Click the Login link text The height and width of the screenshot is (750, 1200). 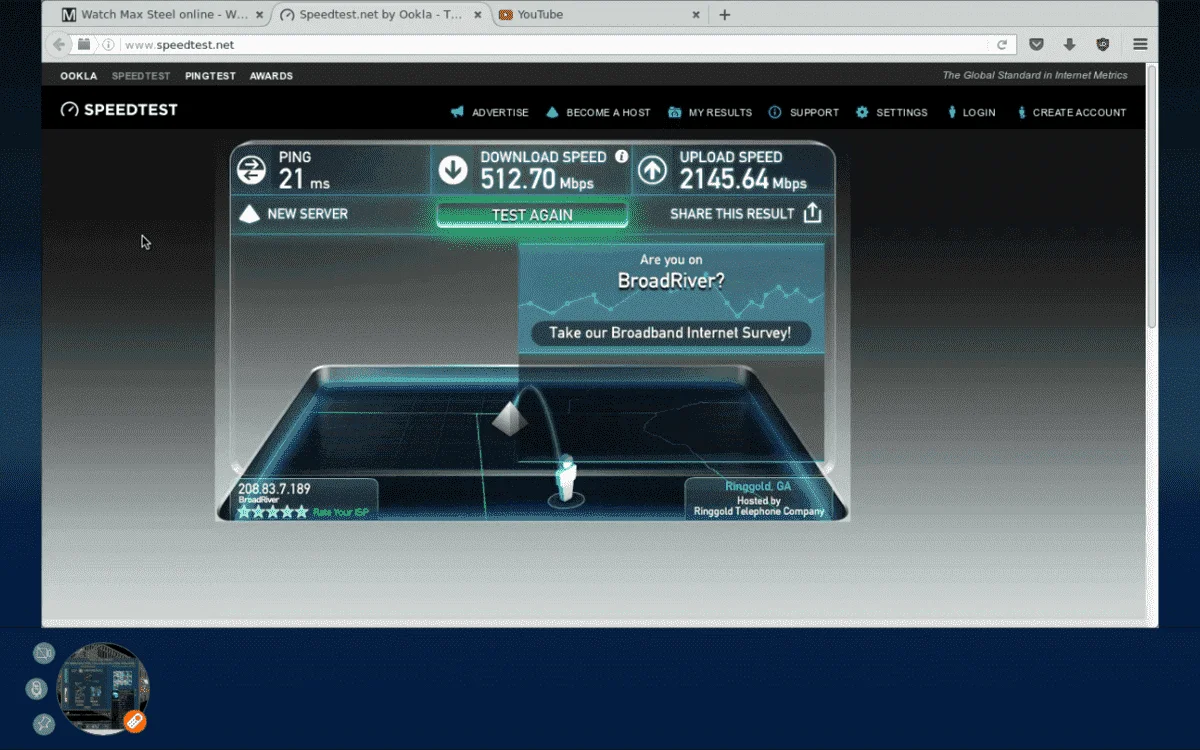[979, 113]
